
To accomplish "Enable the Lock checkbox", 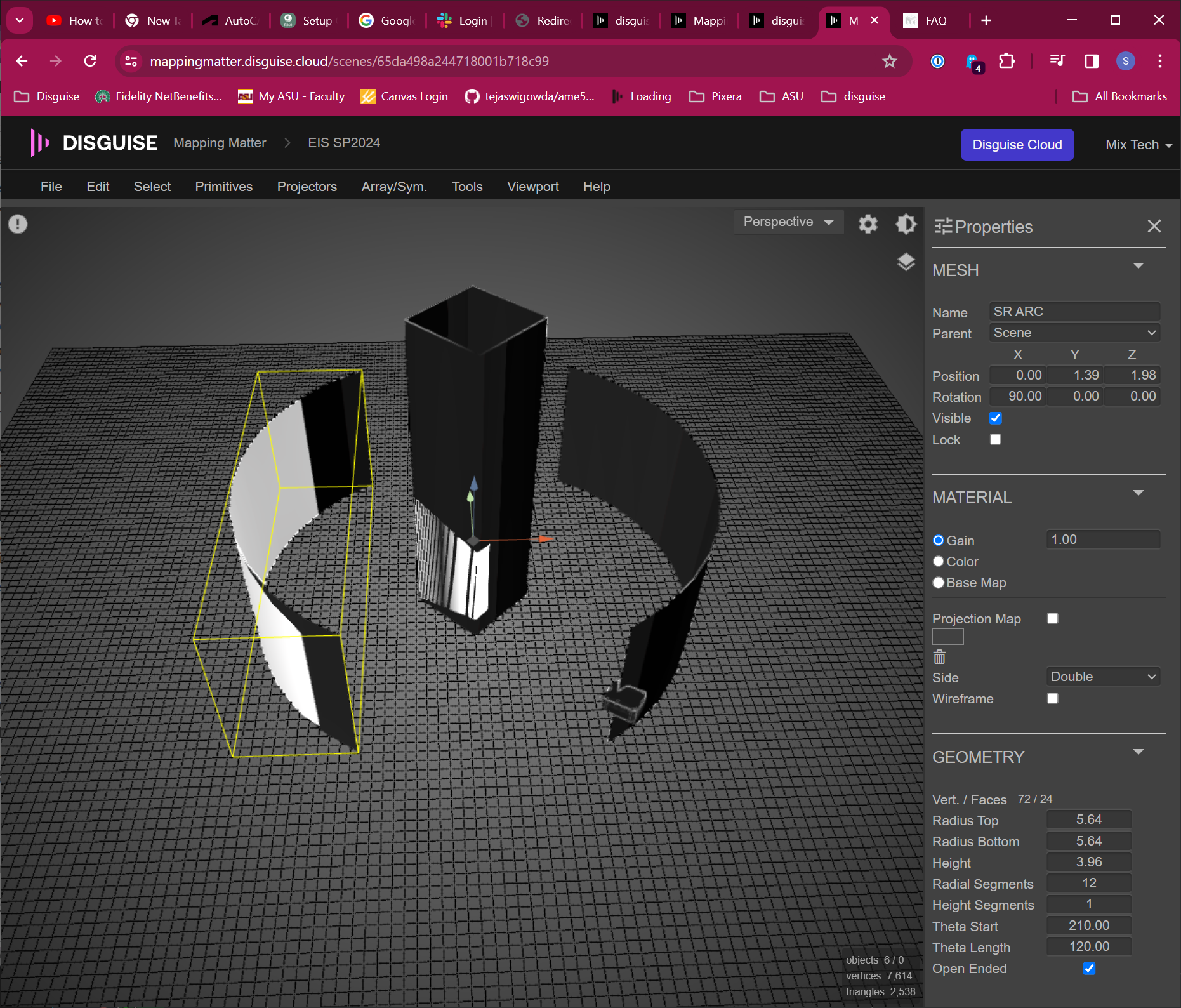I will (995, 439).
